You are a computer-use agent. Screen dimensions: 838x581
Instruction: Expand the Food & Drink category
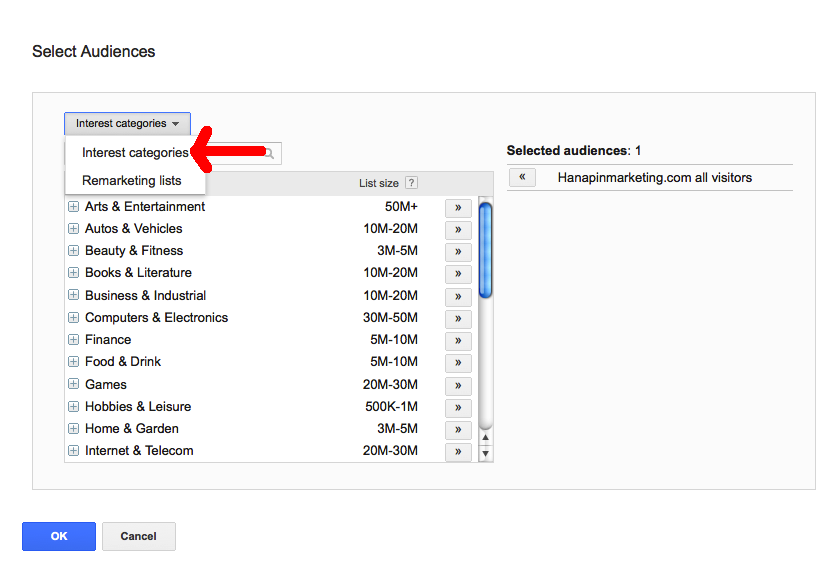[x=73, y=362]
